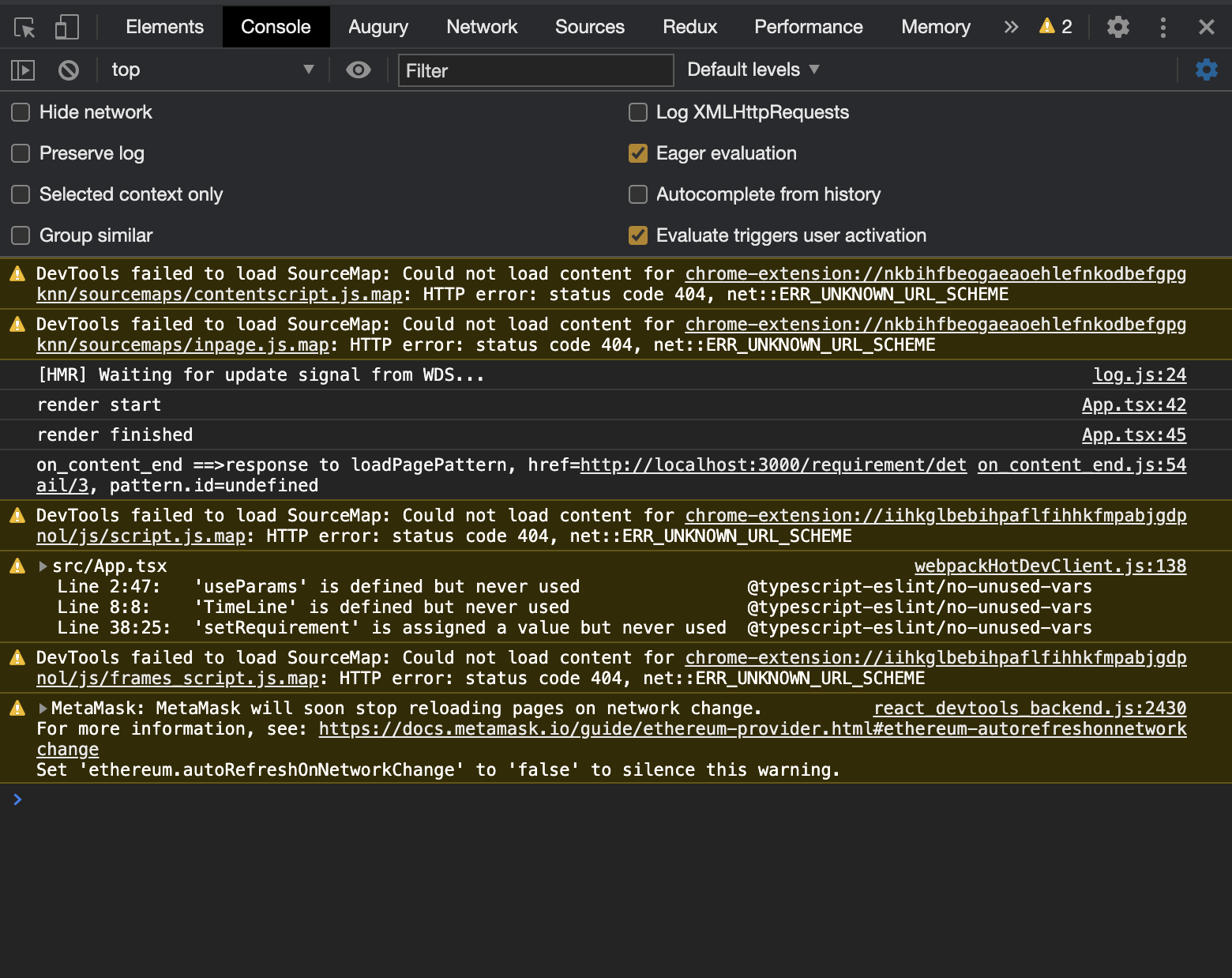Open the inpage.js.map sourcemap link
The image size is (1232, 978).
tap(182, 345)
